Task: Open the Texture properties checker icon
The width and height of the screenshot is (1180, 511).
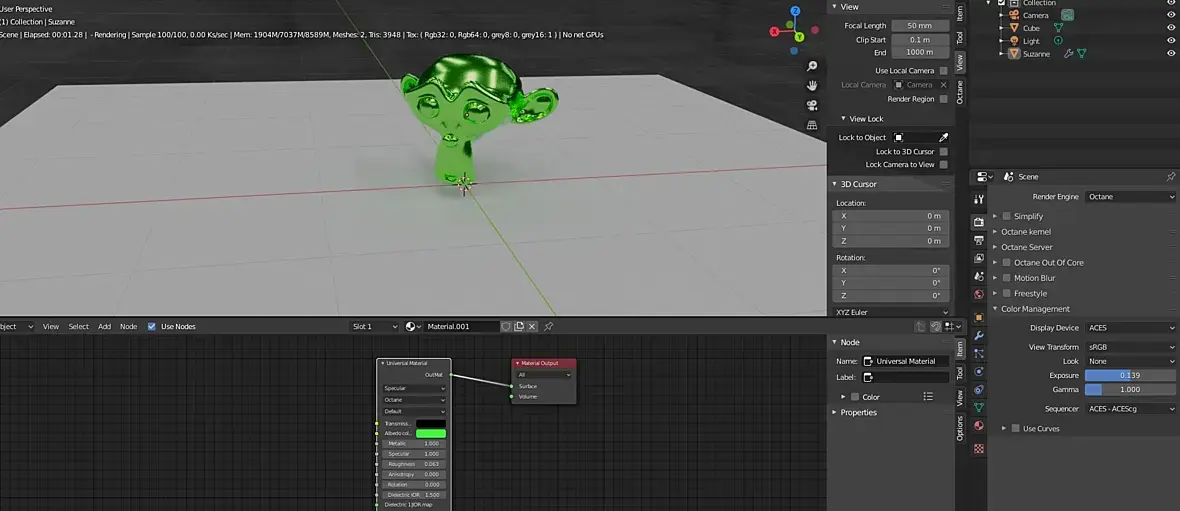Action: pos(979,449)
